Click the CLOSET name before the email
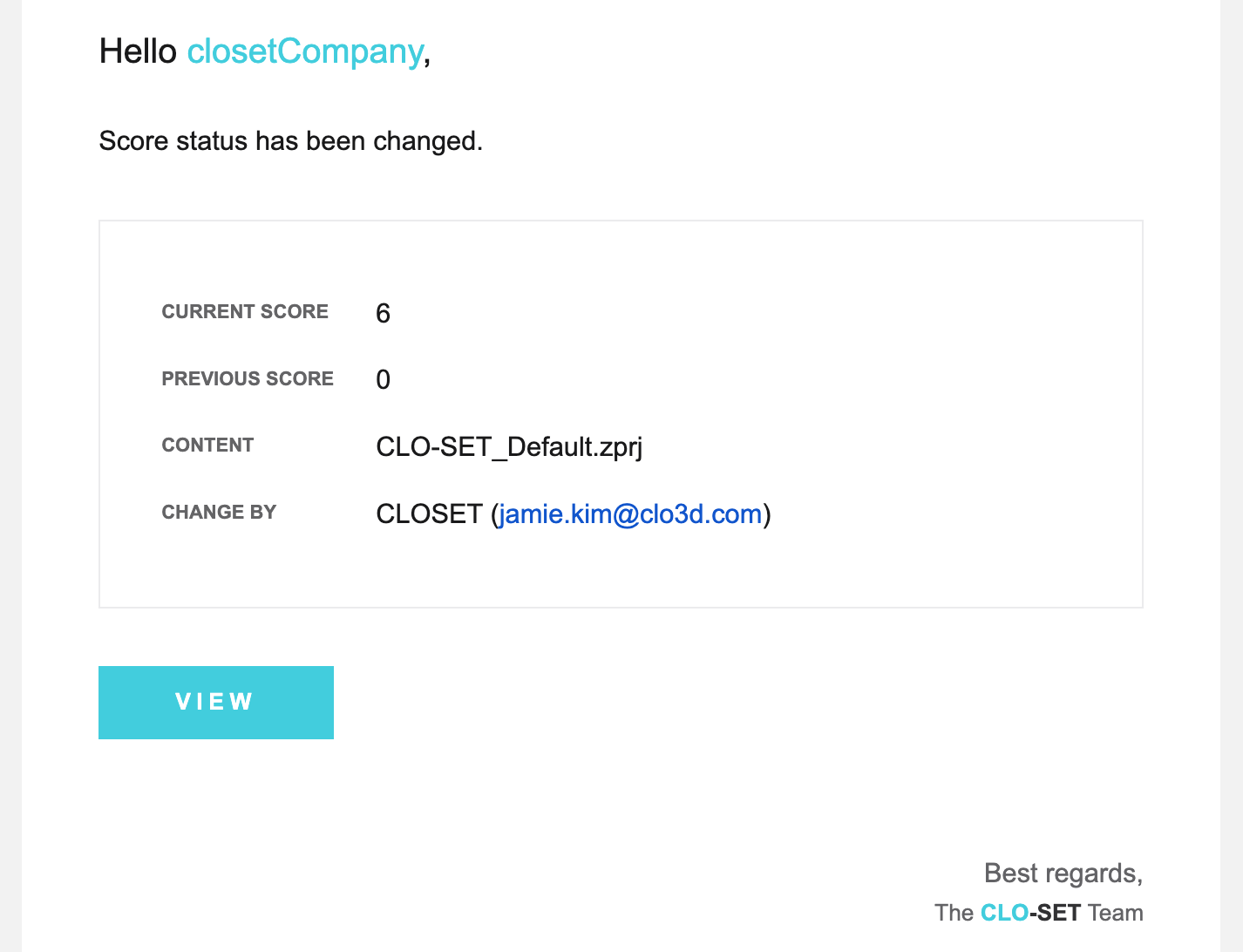 coord(429,513)
